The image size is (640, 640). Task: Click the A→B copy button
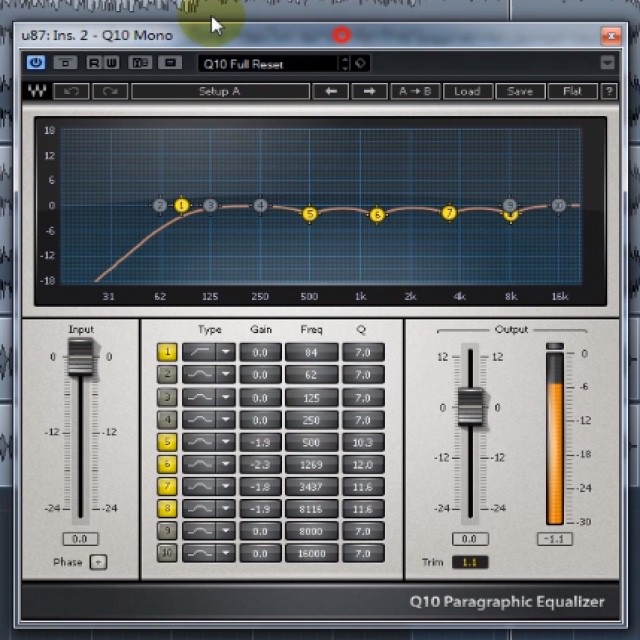coord(416,91)
